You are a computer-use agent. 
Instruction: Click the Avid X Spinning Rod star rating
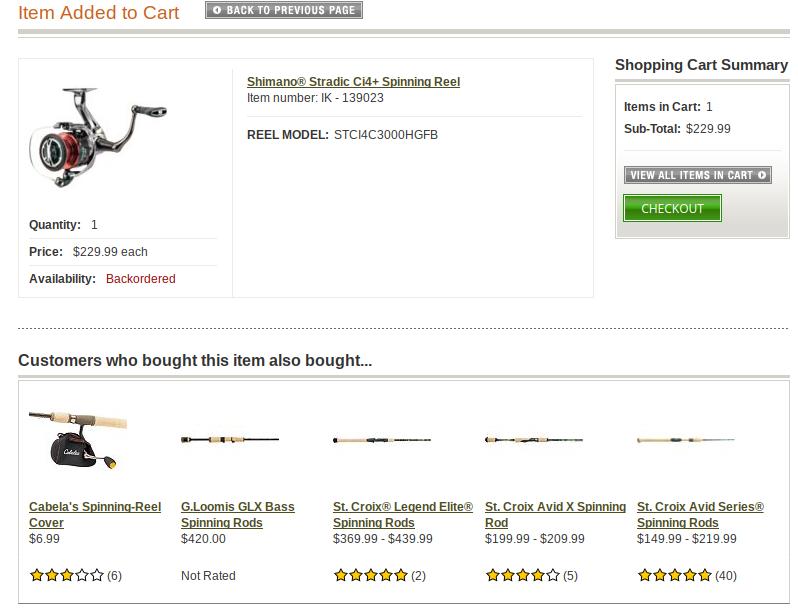click(522, 576)
